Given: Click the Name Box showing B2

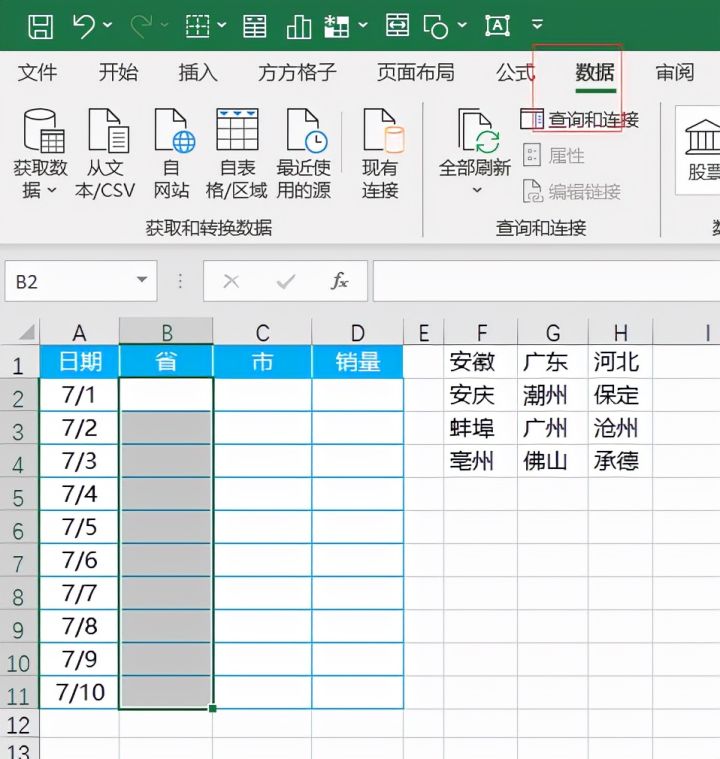Looking at the screenshot, I should pyautogui.click(x=70, y=281).
